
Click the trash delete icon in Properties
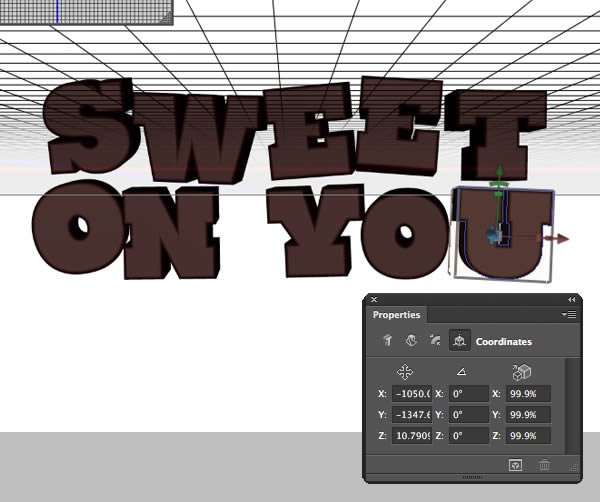click(x=544, y=465)
